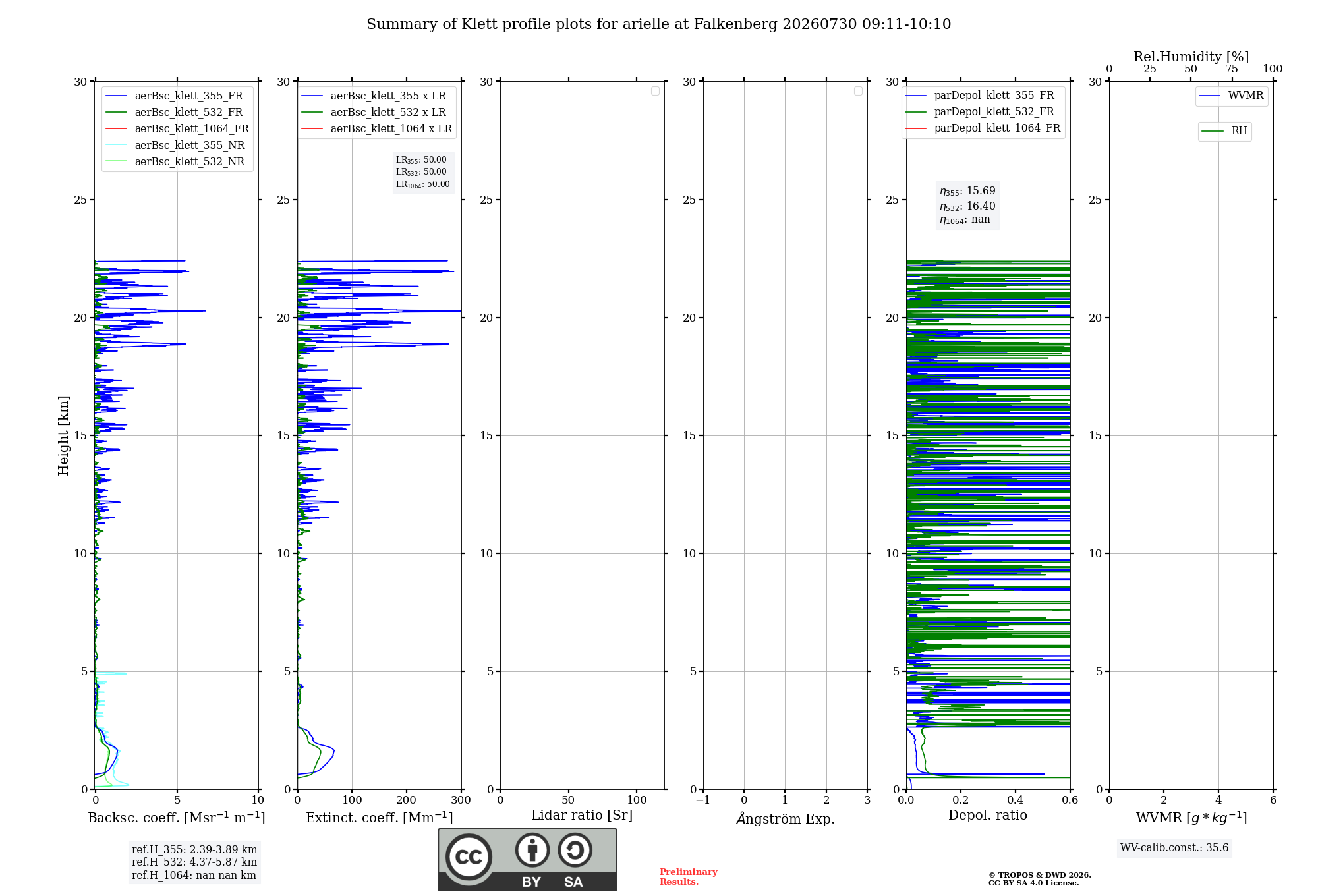Click the η532: 16.40 value
This screenshot has width=1318, height=896.
click(x=967, y=206)
